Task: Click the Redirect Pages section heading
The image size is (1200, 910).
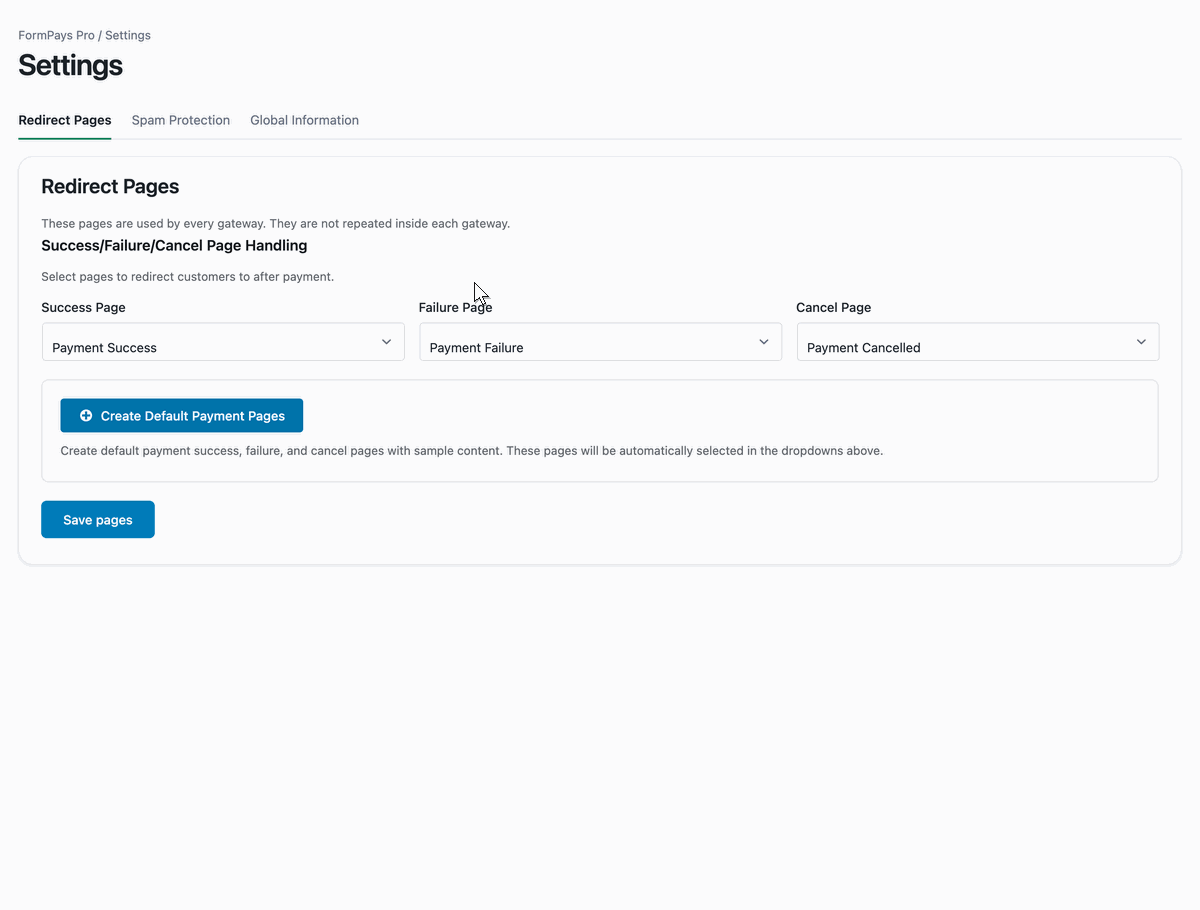Action: (x=110, y=187)
